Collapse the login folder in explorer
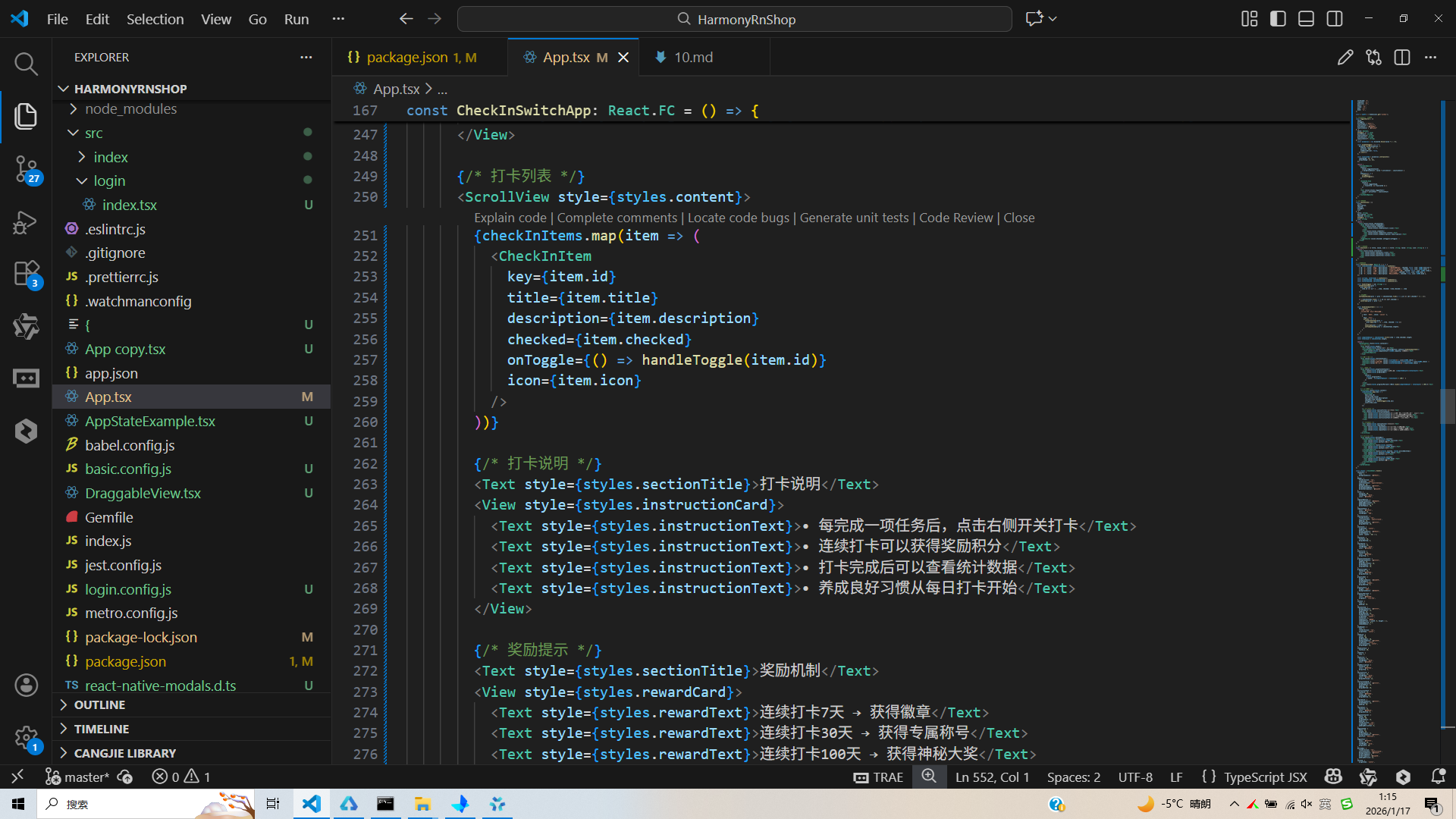 pyautogui.click(x=109, y=181)
